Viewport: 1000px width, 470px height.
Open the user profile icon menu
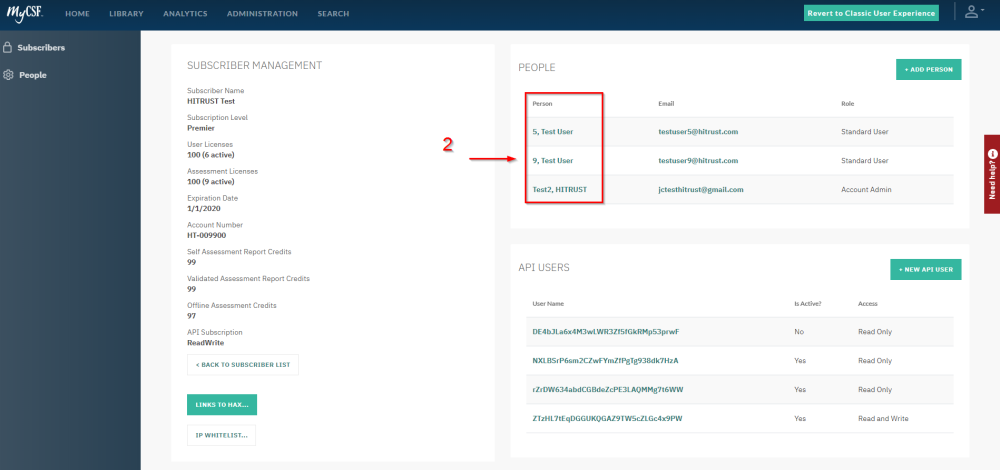pyautogui.click(x=973, y=11)
